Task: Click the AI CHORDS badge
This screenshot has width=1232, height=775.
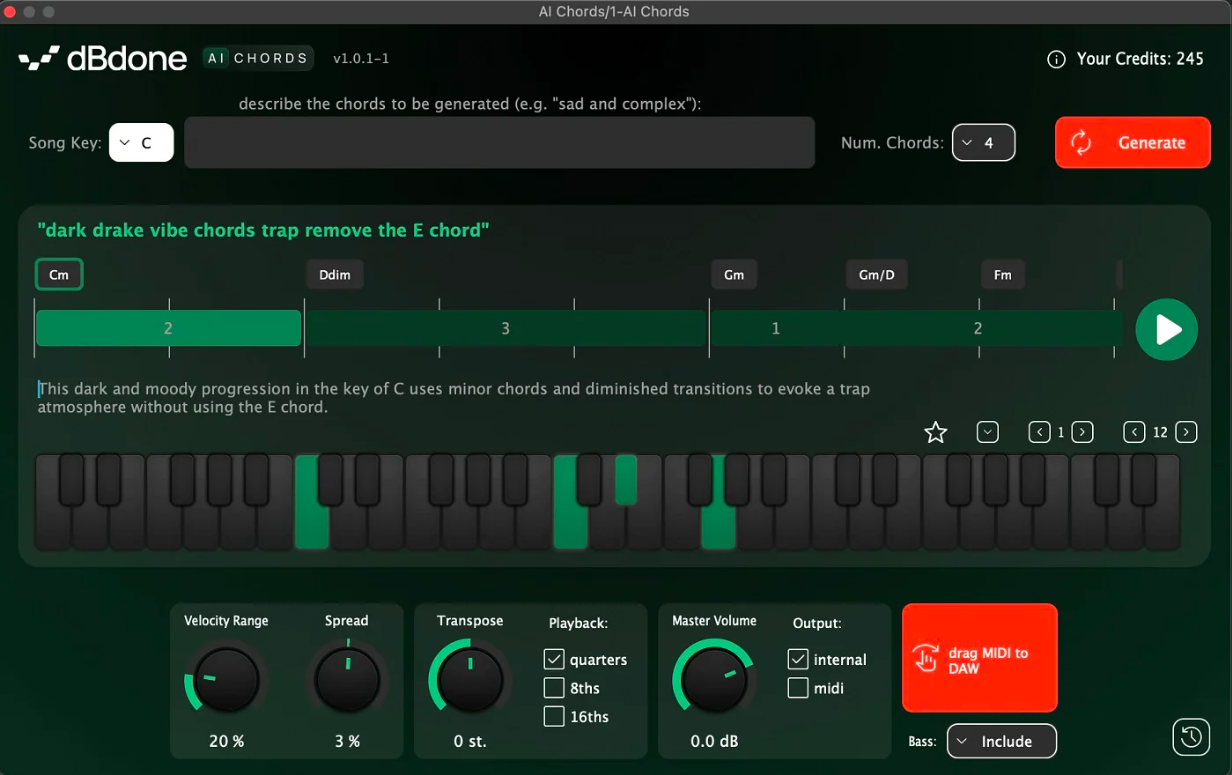Action: click(258, 58)
